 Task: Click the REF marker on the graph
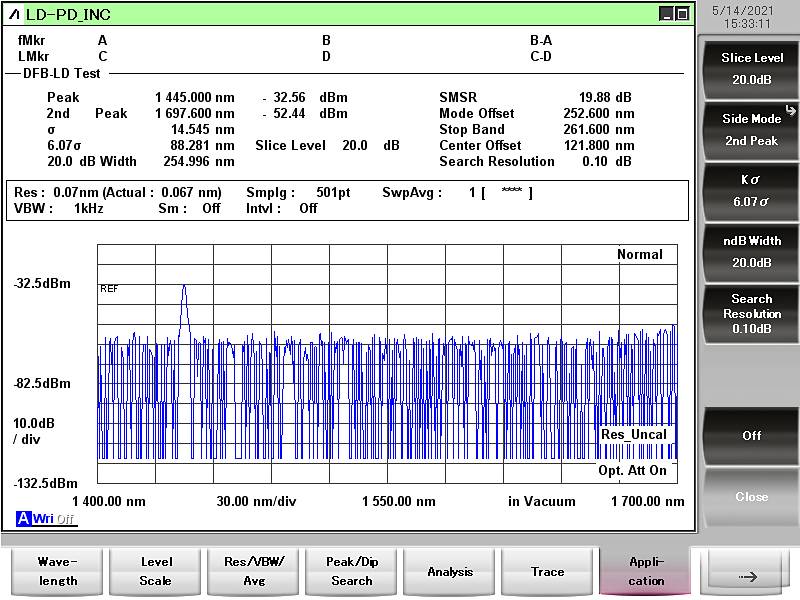tap(109, 288)
